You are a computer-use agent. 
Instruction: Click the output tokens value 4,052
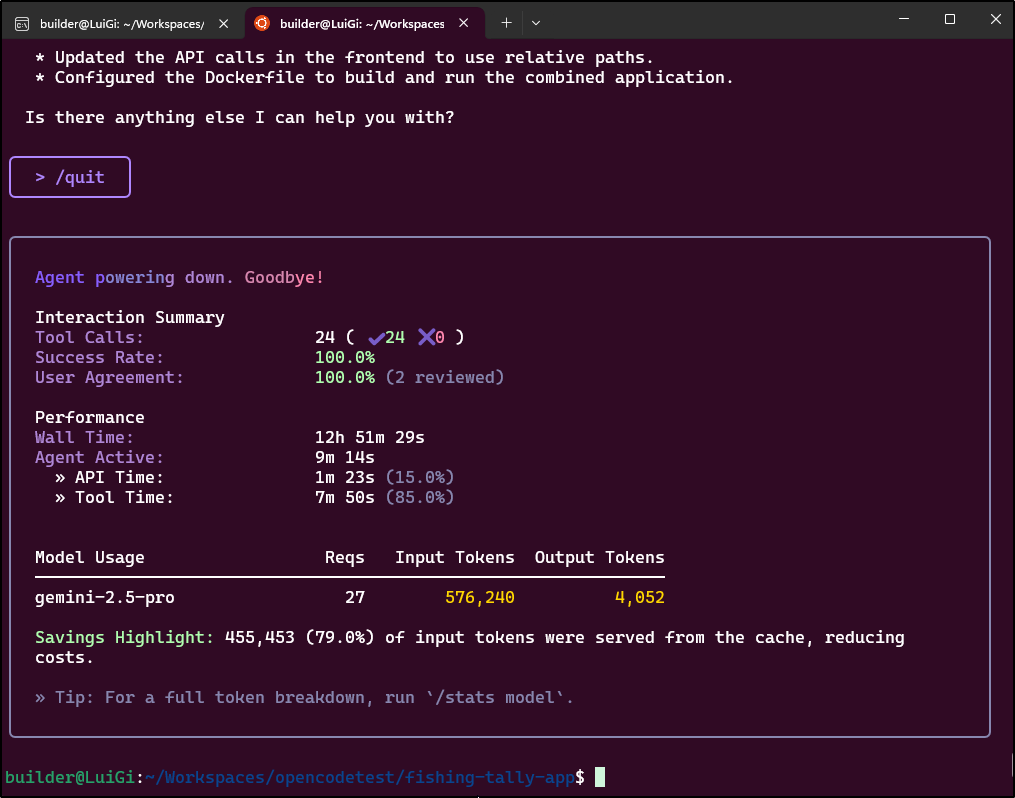tap(640, 597)
